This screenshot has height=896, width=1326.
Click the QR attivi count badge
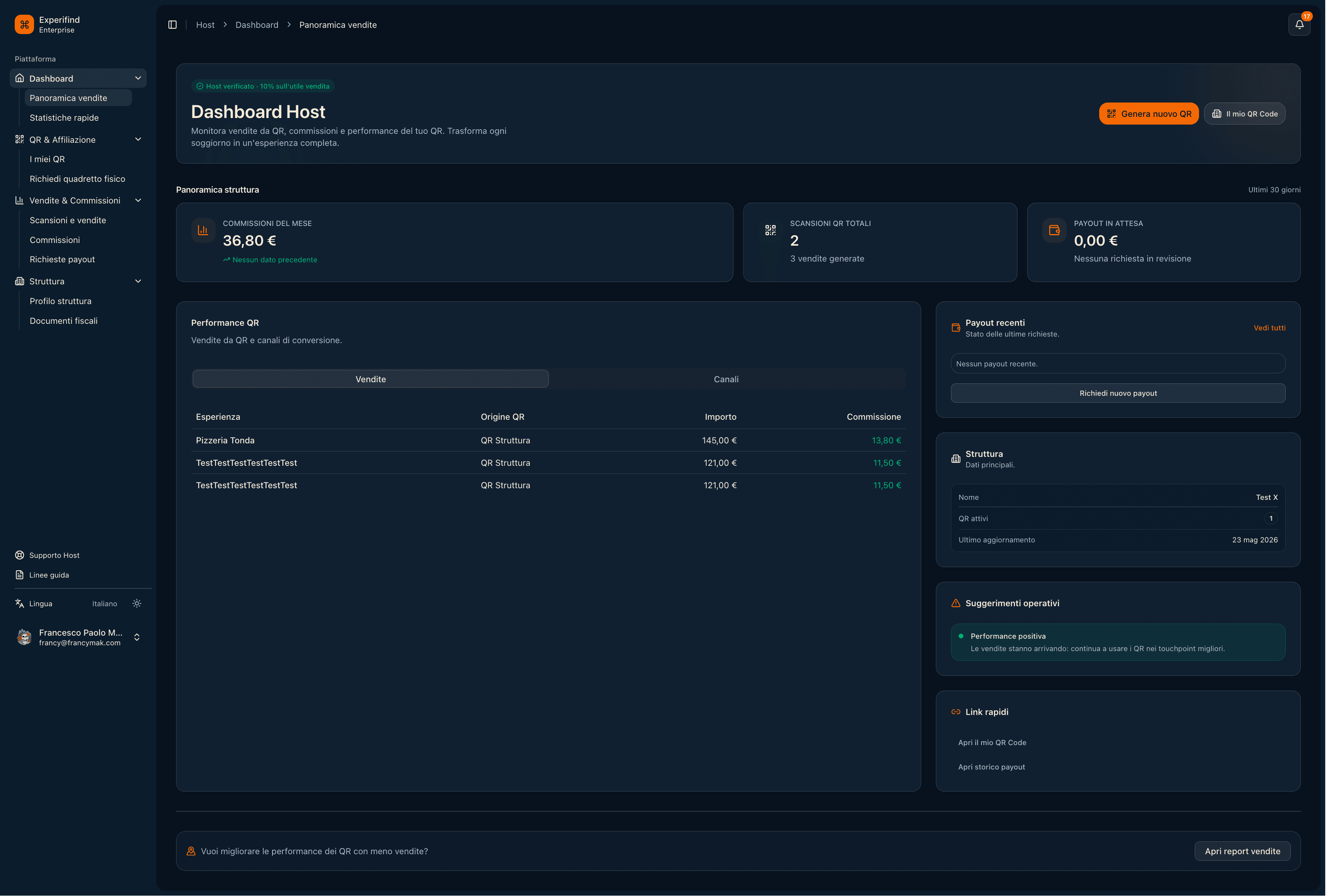1271,518
